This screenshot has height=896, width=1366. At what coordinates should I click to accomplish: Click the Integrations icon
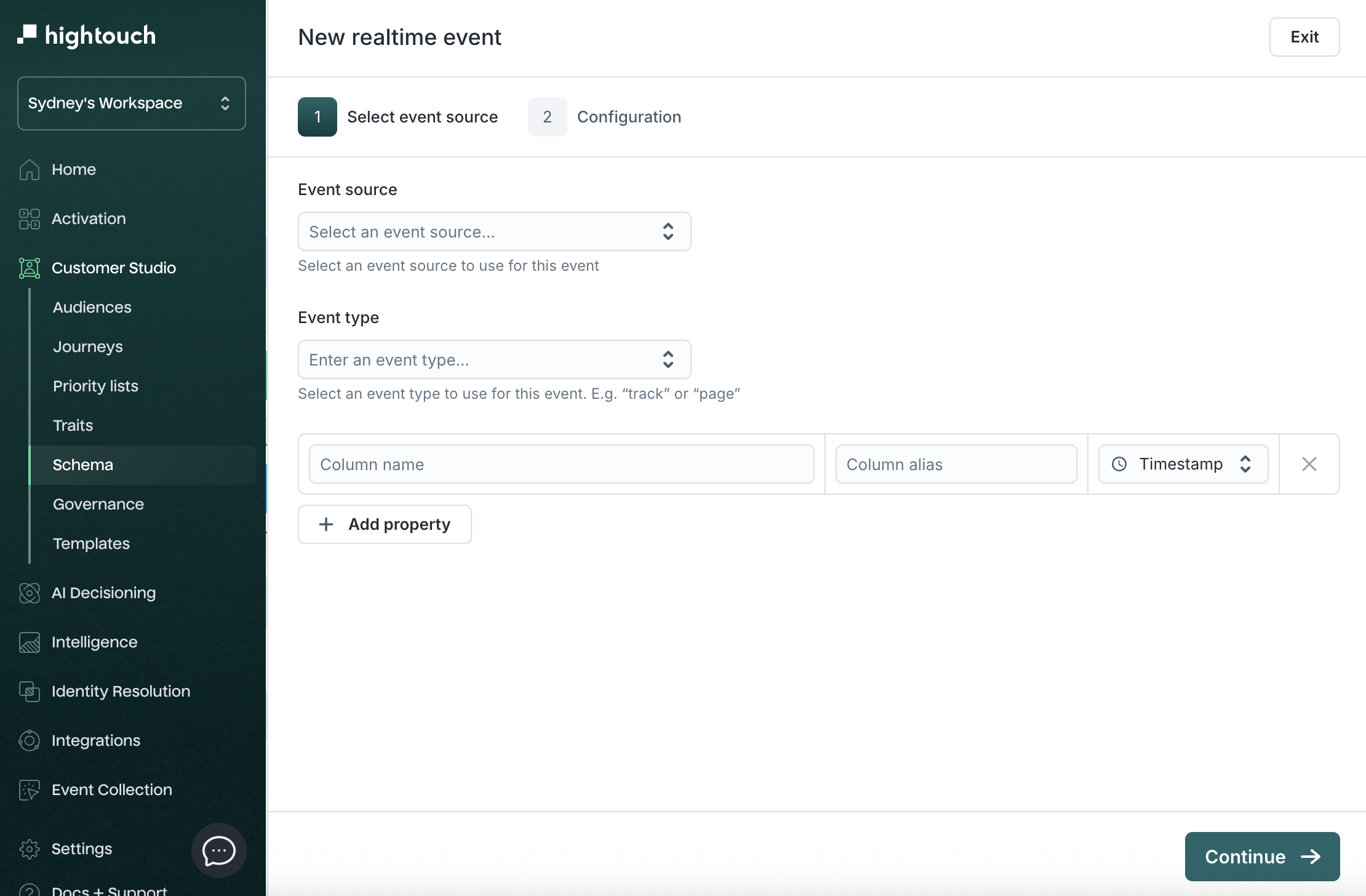(x=29, y=740)
